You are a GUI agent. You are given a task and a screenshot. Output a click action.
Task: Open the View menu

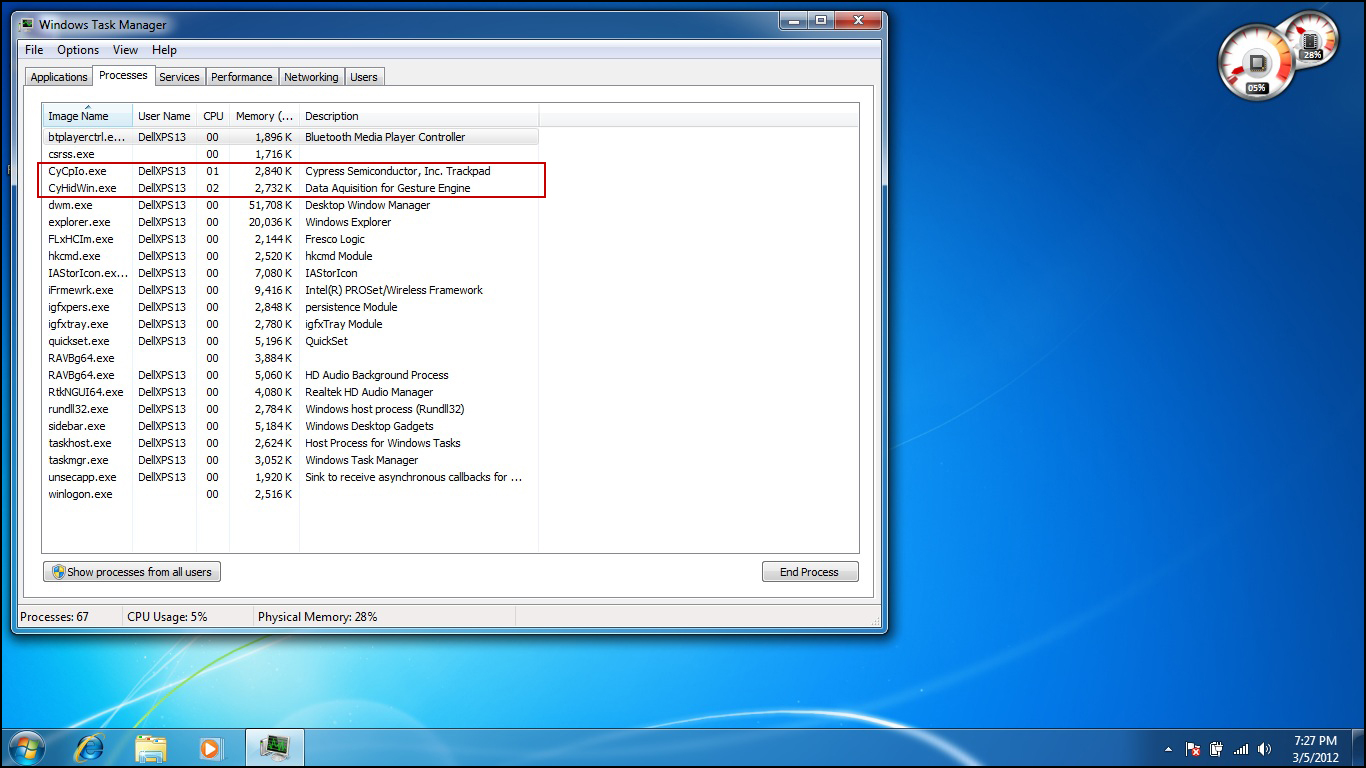click(x=125, y=50)
